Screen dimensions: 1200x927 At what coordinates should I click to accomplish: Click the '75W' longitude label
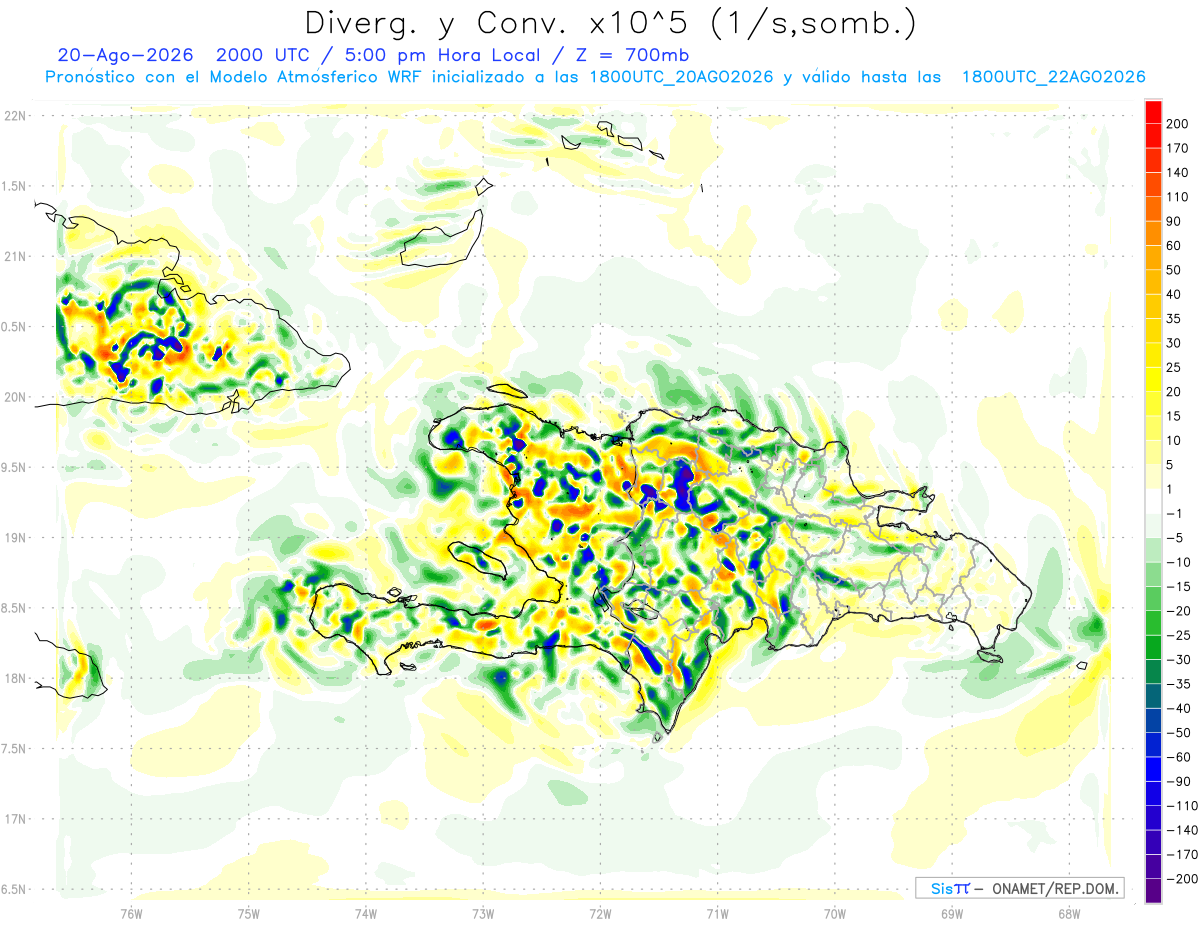coord(248,913)
